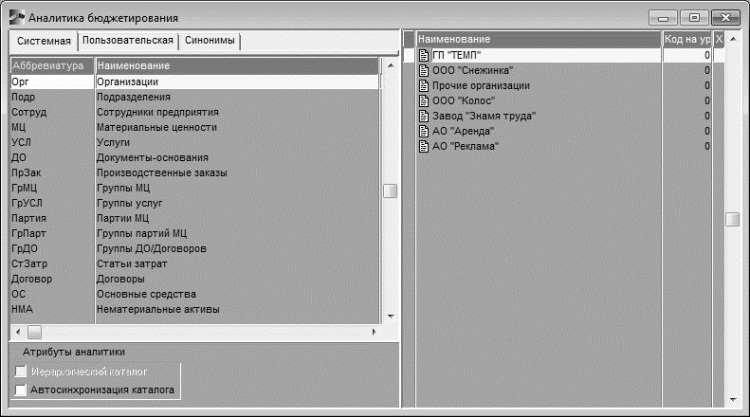Select the Договоры row
The height and width of the screenshot is (417, 750).
(x=195, y=279)
